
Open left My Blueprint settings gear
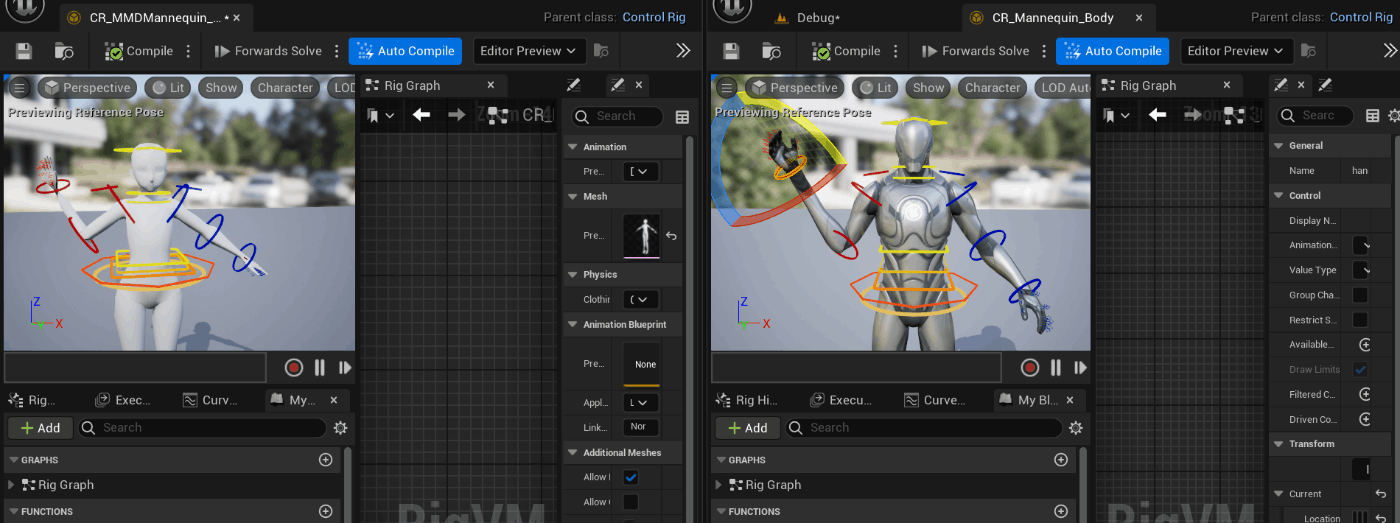(340, 428)
